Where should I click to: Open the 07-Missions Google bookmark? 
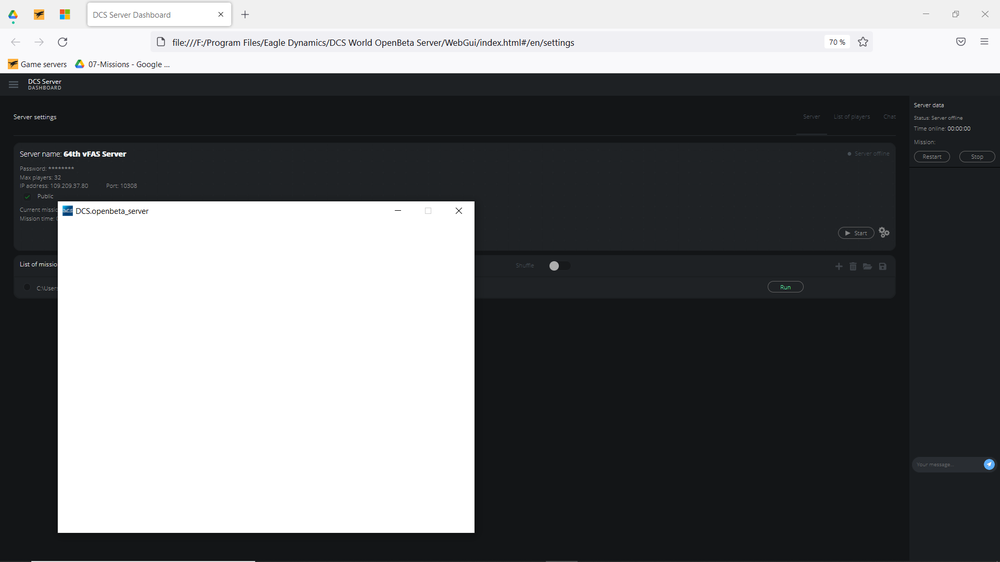tap(122, 64)
